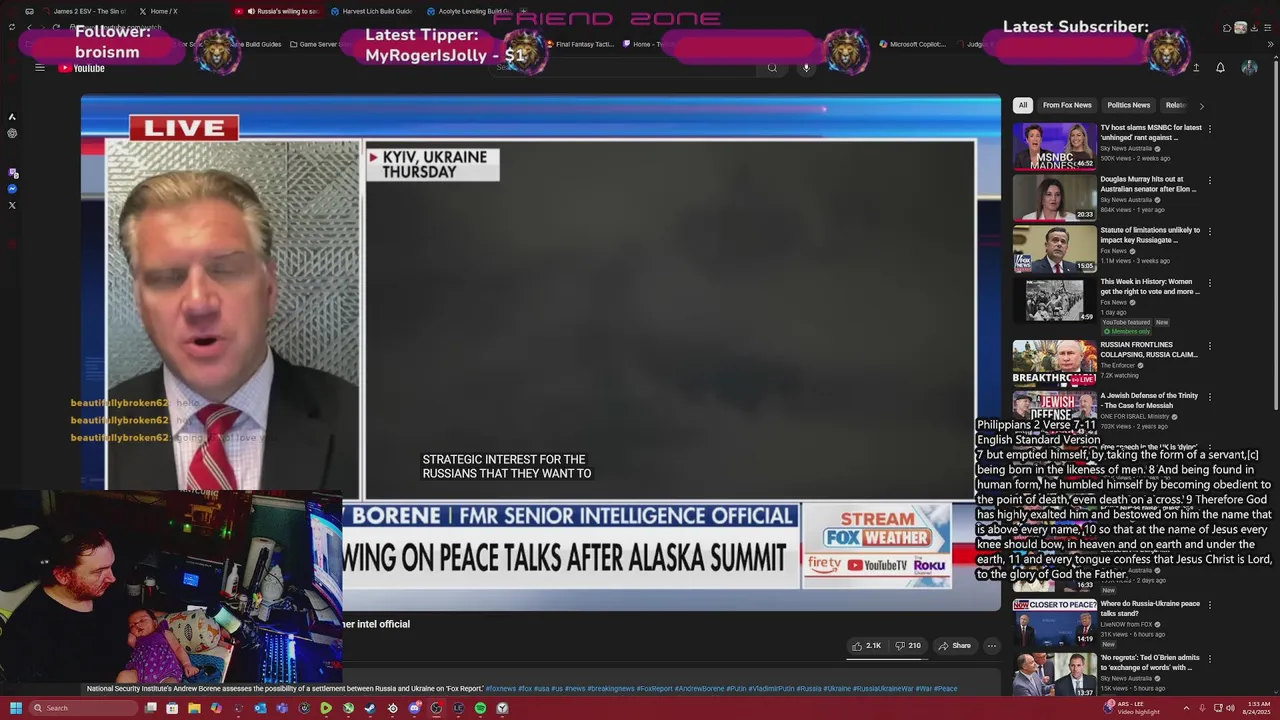Open the Windows Start menu
Image resolution: width=1280 pixels, height=720 pixels.
coord(15,708)
